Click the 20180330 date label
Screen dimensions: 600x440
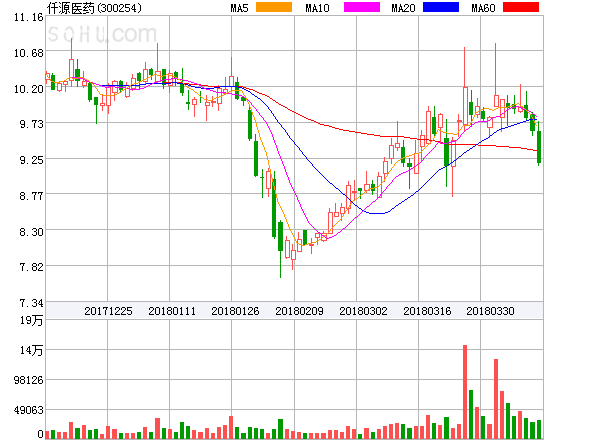(x=490, y=311)
